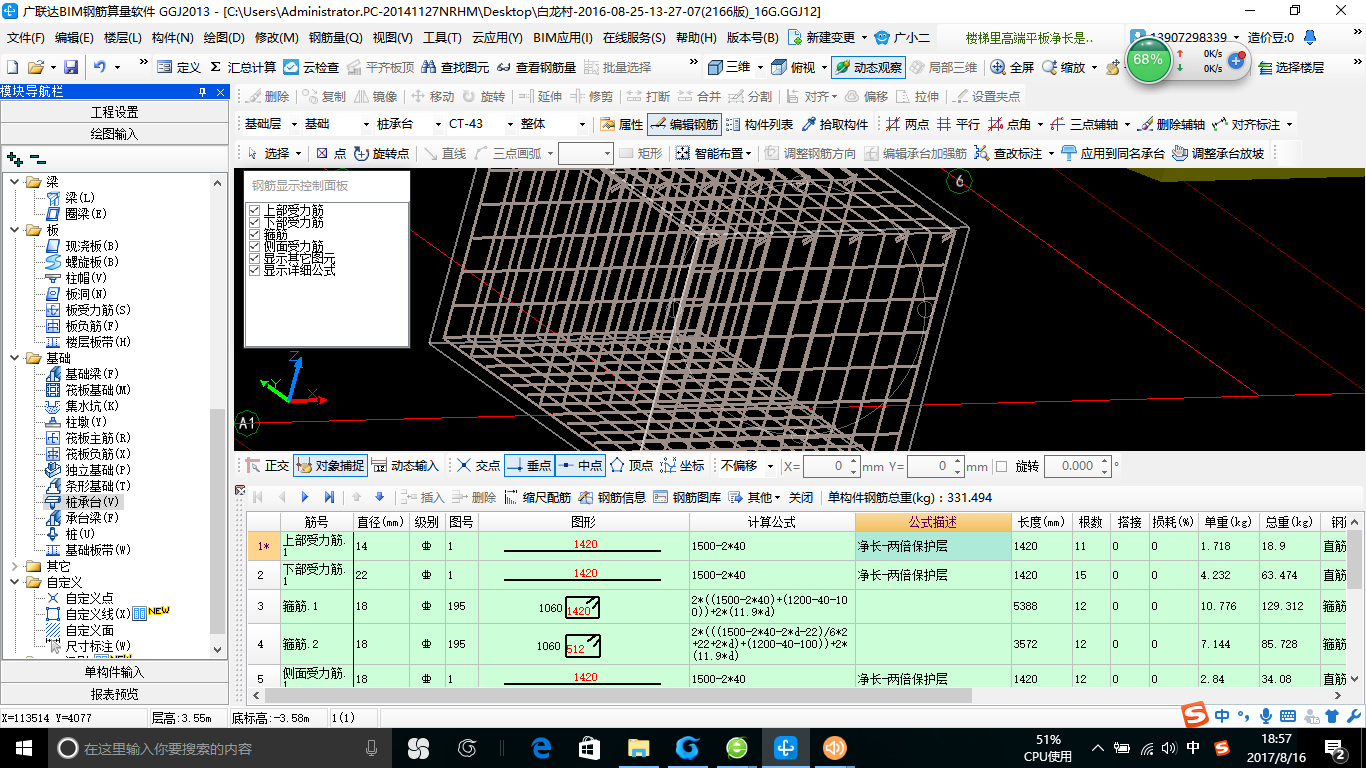Click 关闭 in rebar table toolbar
This screenshot has width=1366, height=768.
(801, 497)
